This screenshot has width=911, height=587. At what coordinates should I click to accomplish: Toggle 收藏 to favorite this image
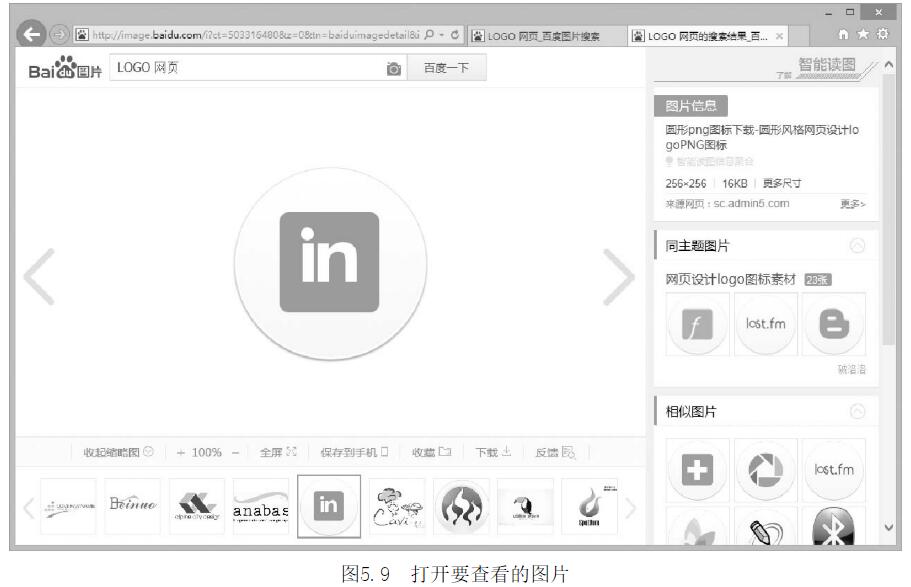[x=431, y=452]
